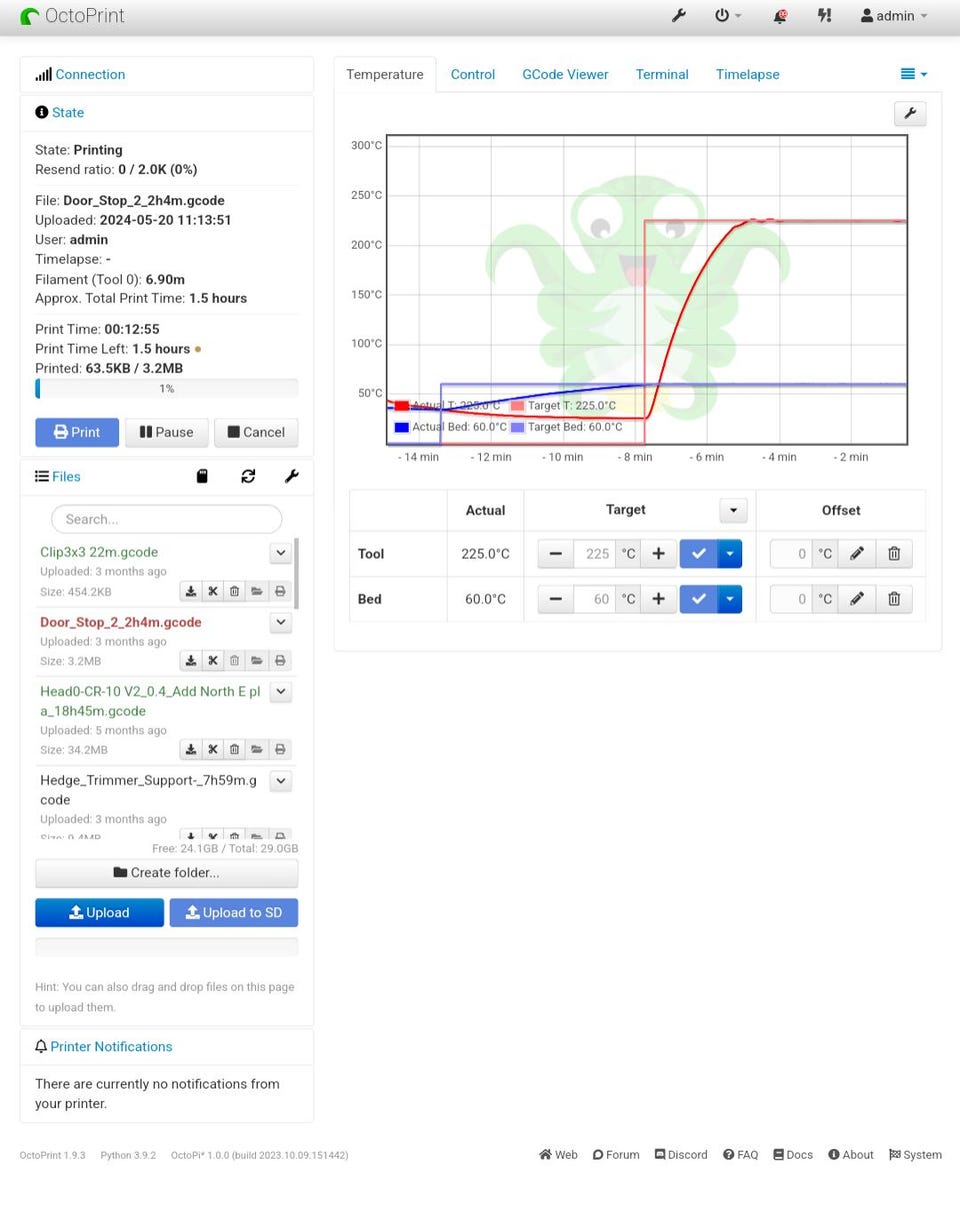Decrease Tool target temperature
This screenshot has height=1228, width=960.
[x=555, y=553]
